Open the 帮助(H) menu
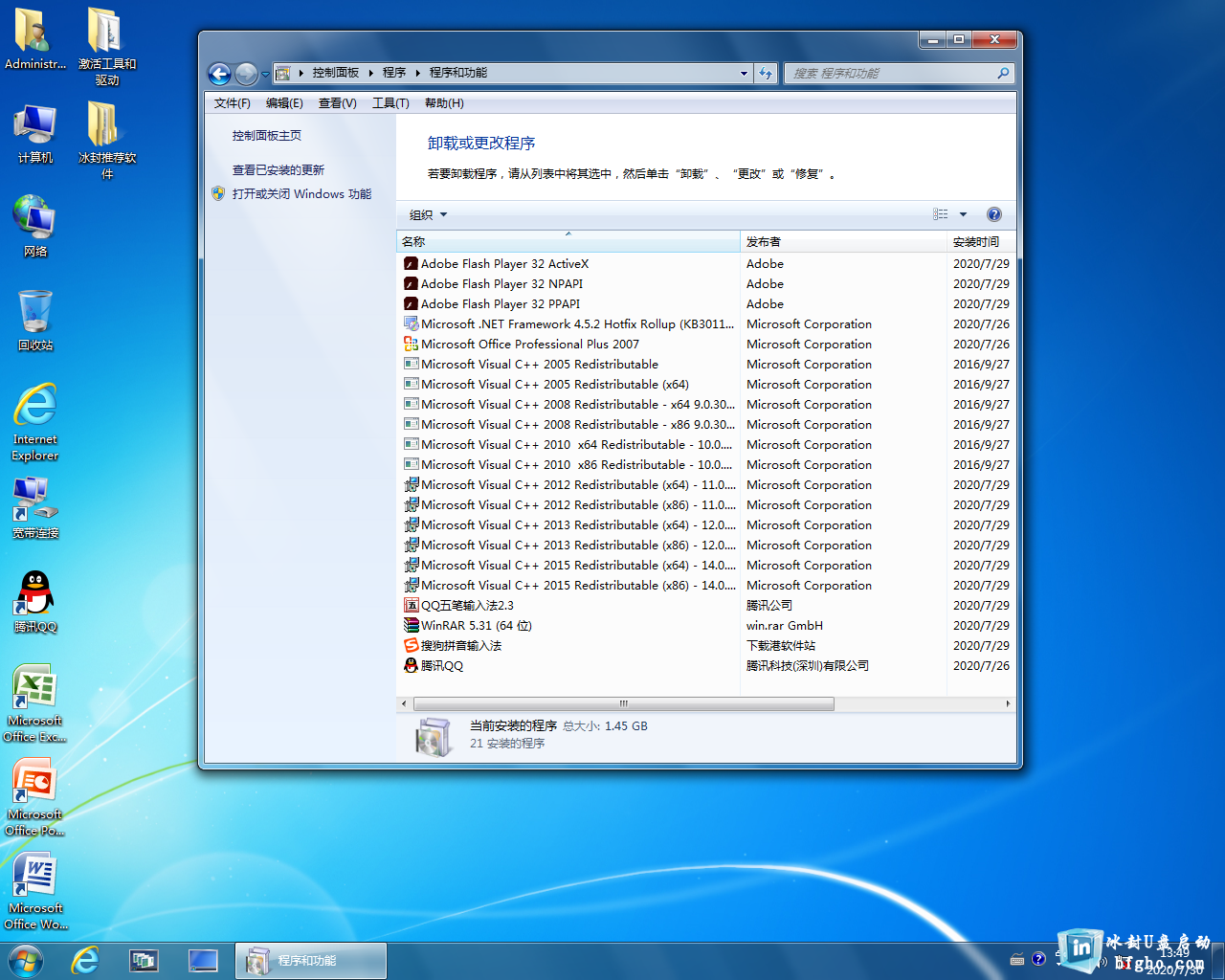 click(x=444, y=103)
